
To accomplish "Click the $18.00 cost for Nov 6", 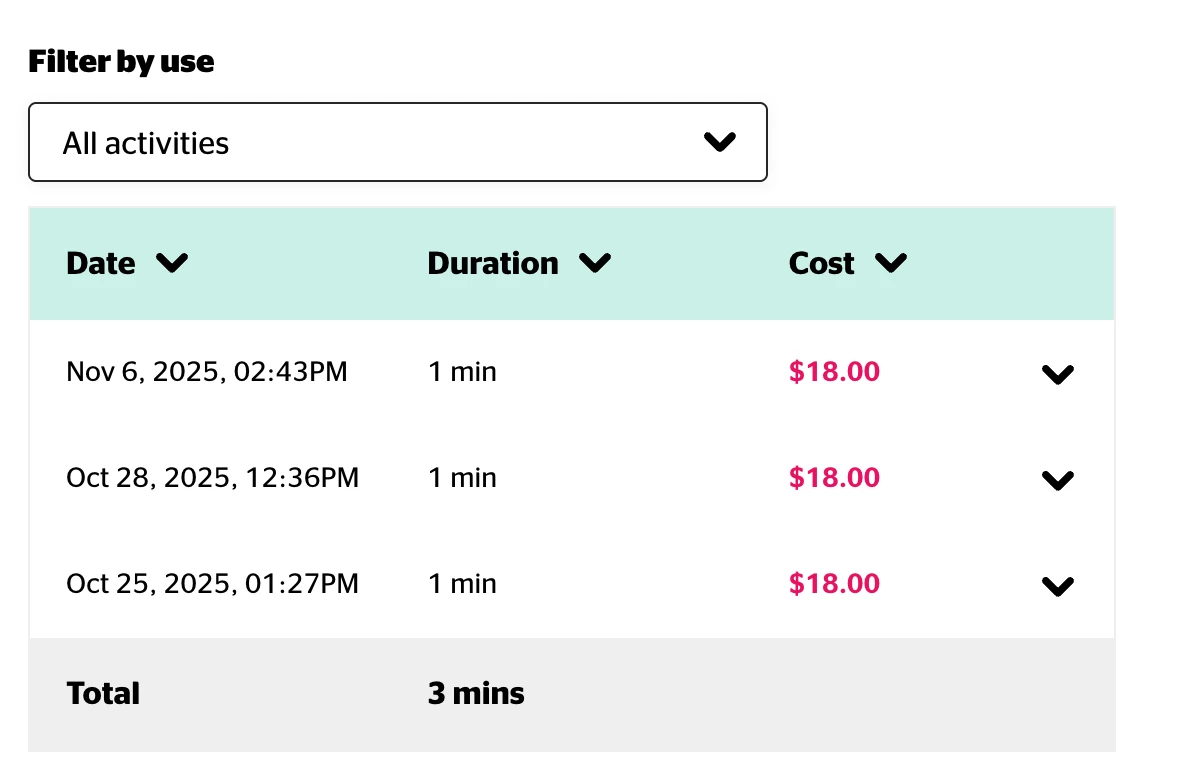I will coord(834,372).
